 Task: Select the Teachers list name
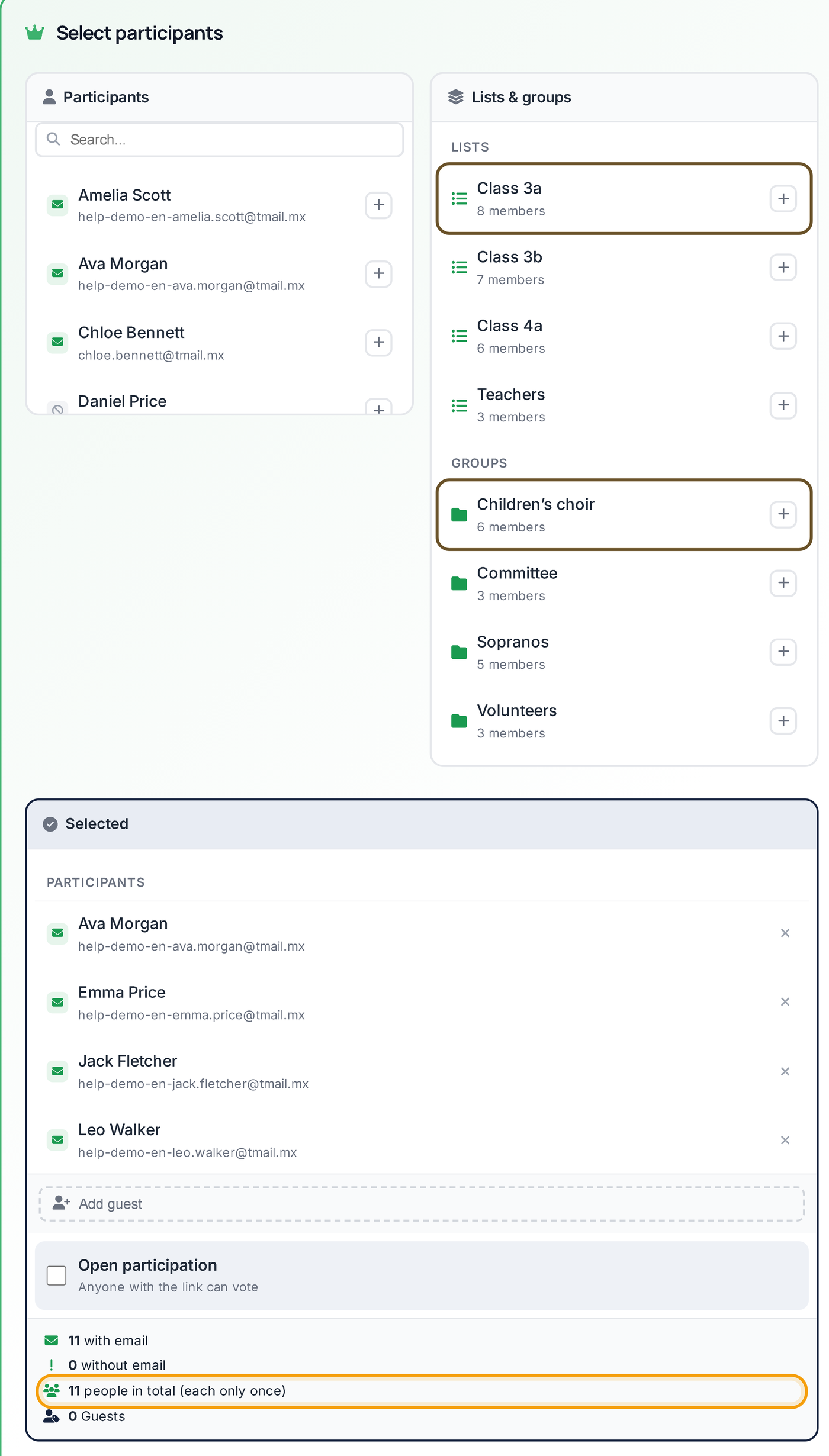click(511, 394)
